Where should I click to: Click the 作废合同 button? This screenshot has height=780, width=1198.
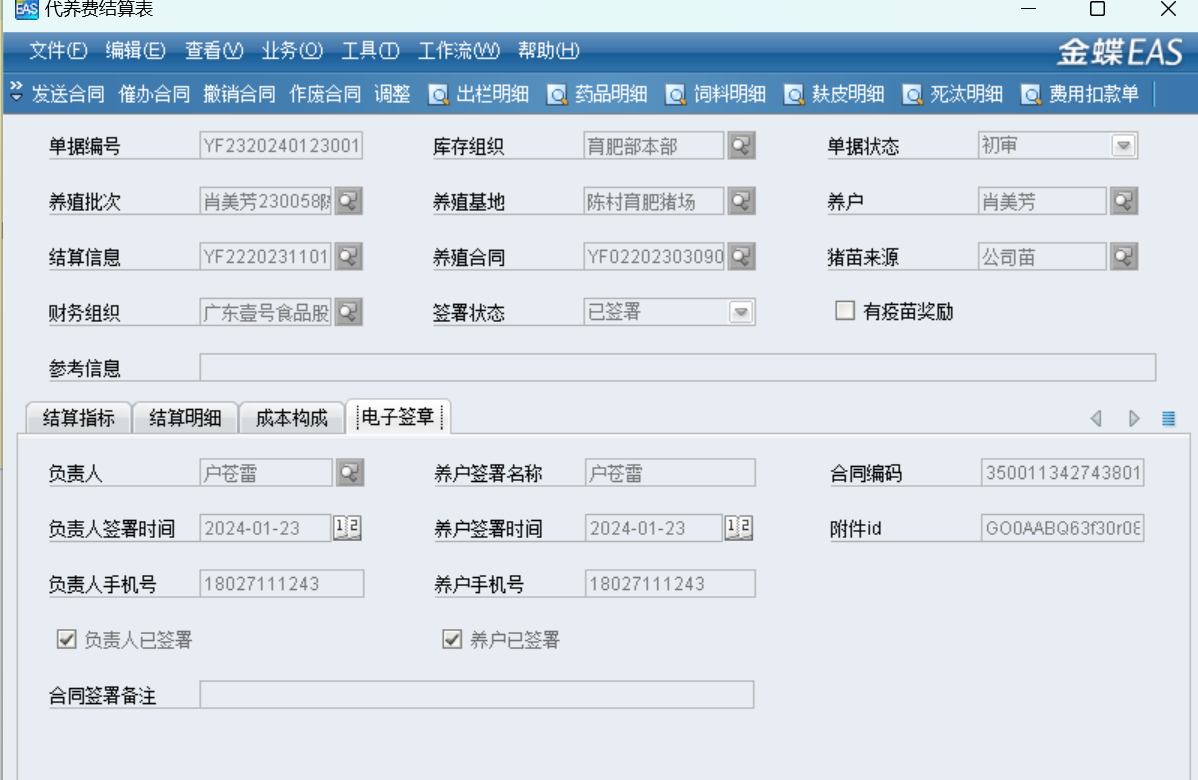coord(325,95)
